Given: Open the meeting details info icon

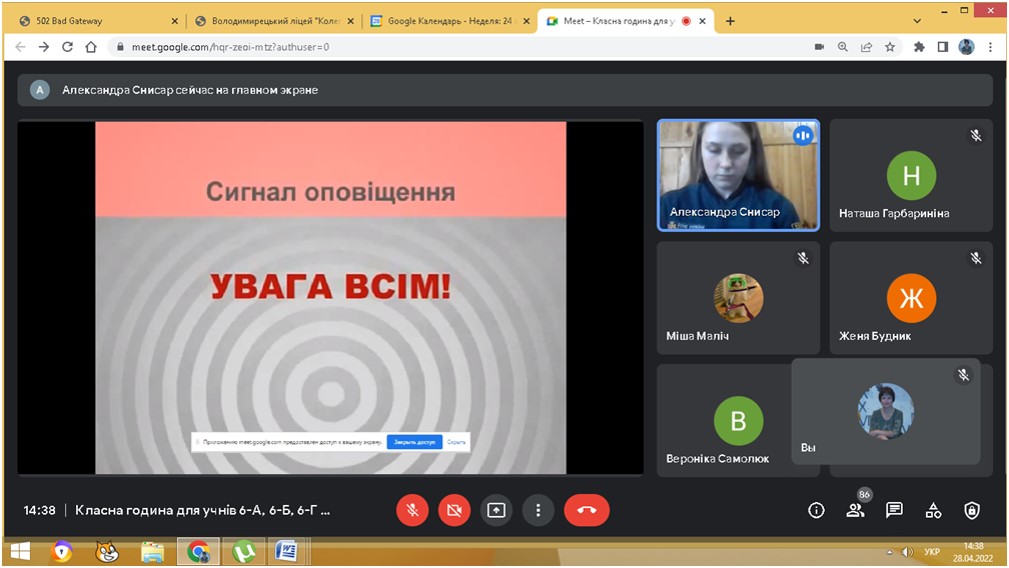Looking at the screenshot, I should click(x=816, y=510).
